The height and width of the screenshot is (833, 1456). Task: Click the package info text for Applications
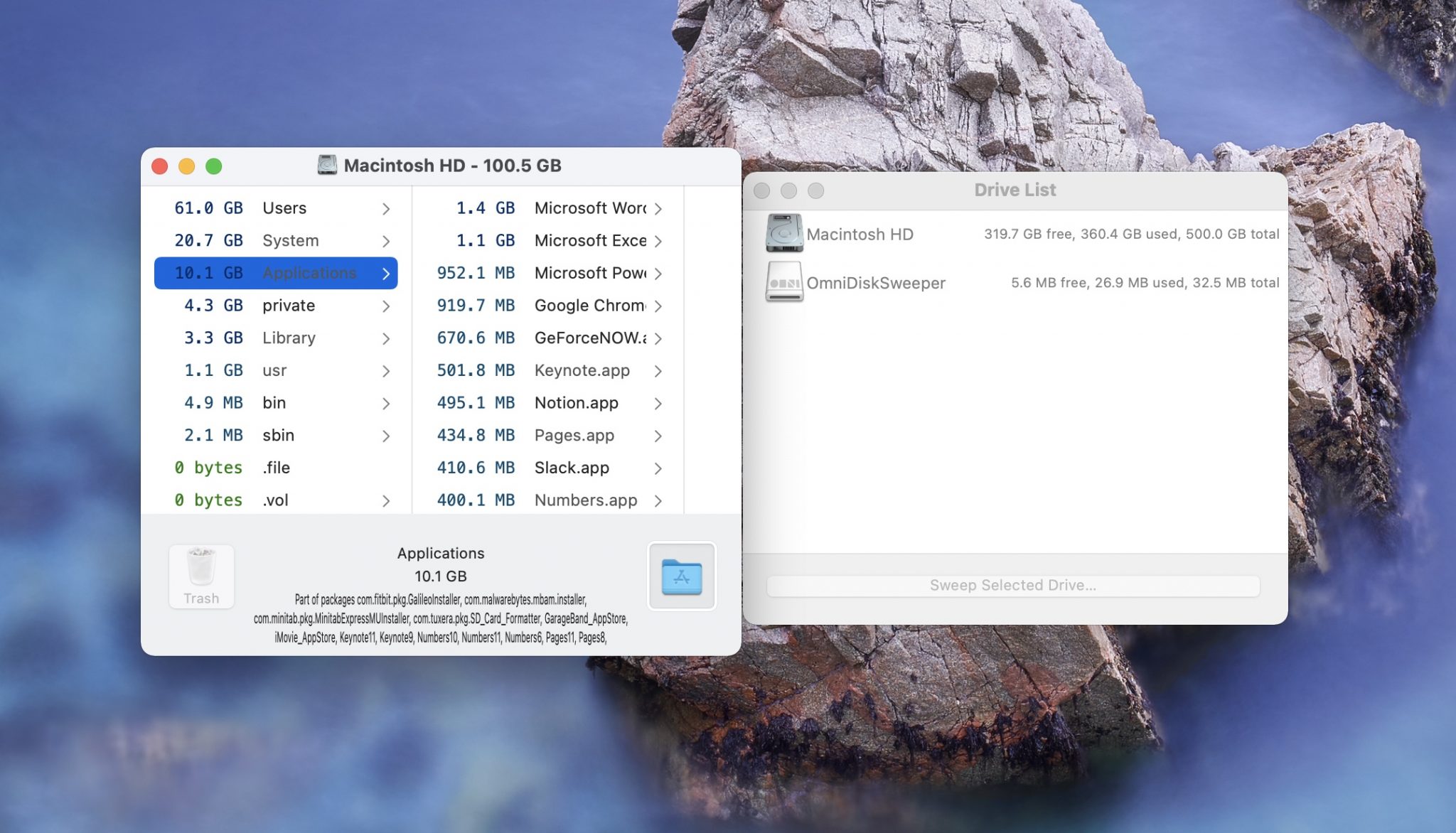[441, 618]
